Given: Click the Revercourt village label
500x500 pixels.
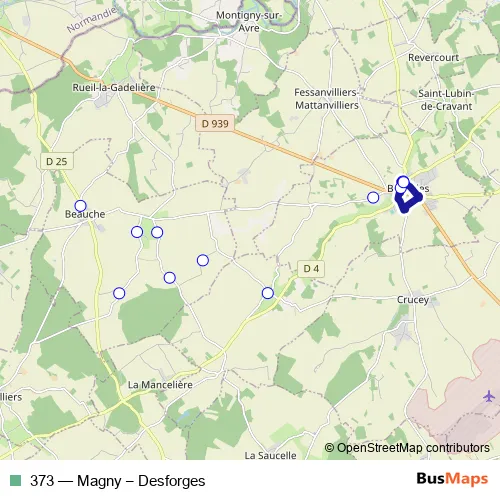Looking at the screenshot, I should coord(433,57).
